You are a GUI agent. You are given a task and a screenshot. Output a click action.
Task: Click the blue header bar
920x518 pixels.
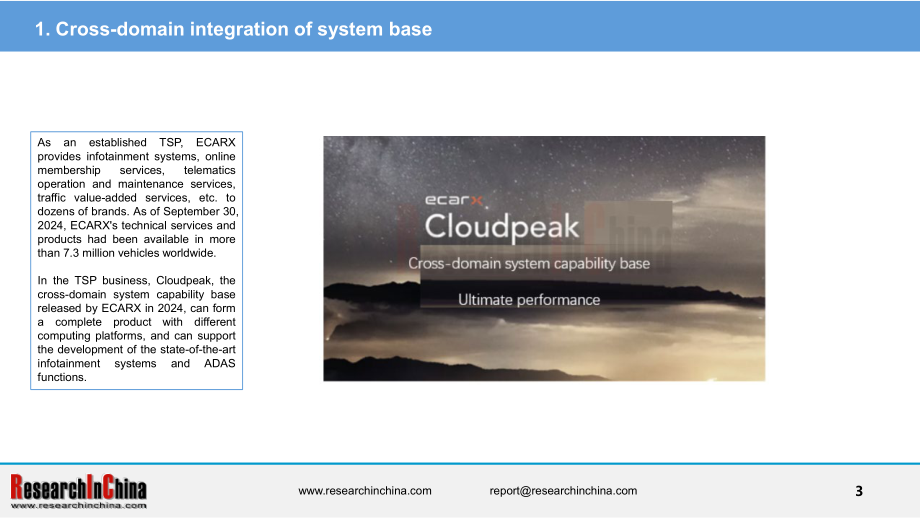pyautogui.click(x=460, y=26)
